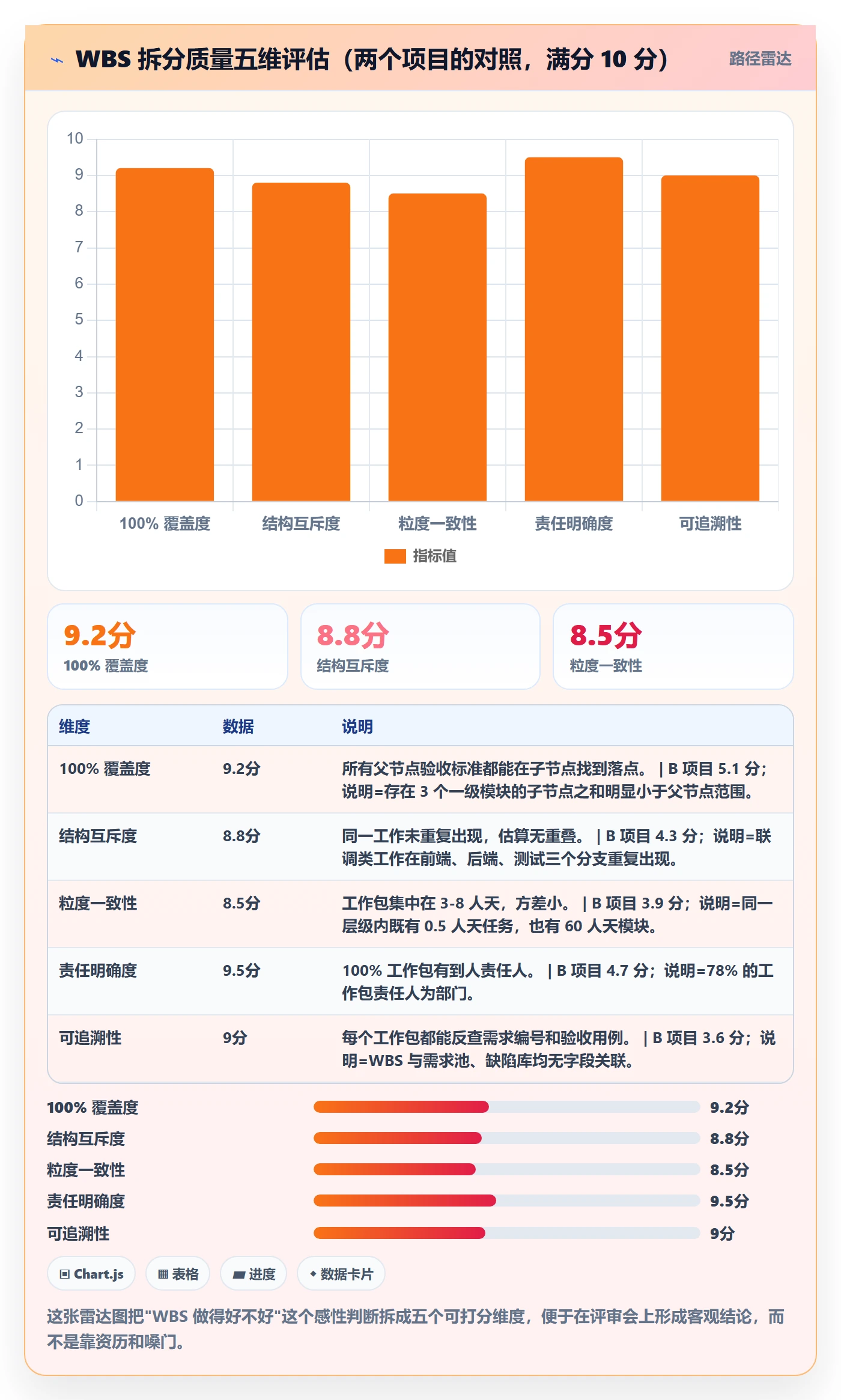Click the 责任明确度 progress bar
The image size is (841, 1400).
click(x=506, y=1201)
